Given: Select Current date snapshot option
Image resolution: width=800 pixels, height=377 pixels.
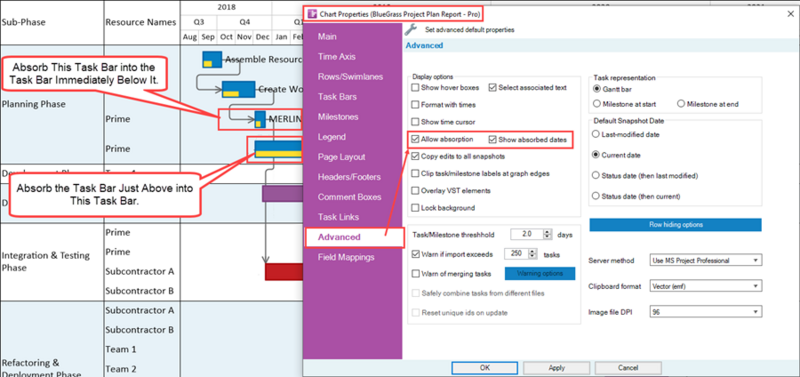Looking at the screenshot, I should tap(596, 155).
